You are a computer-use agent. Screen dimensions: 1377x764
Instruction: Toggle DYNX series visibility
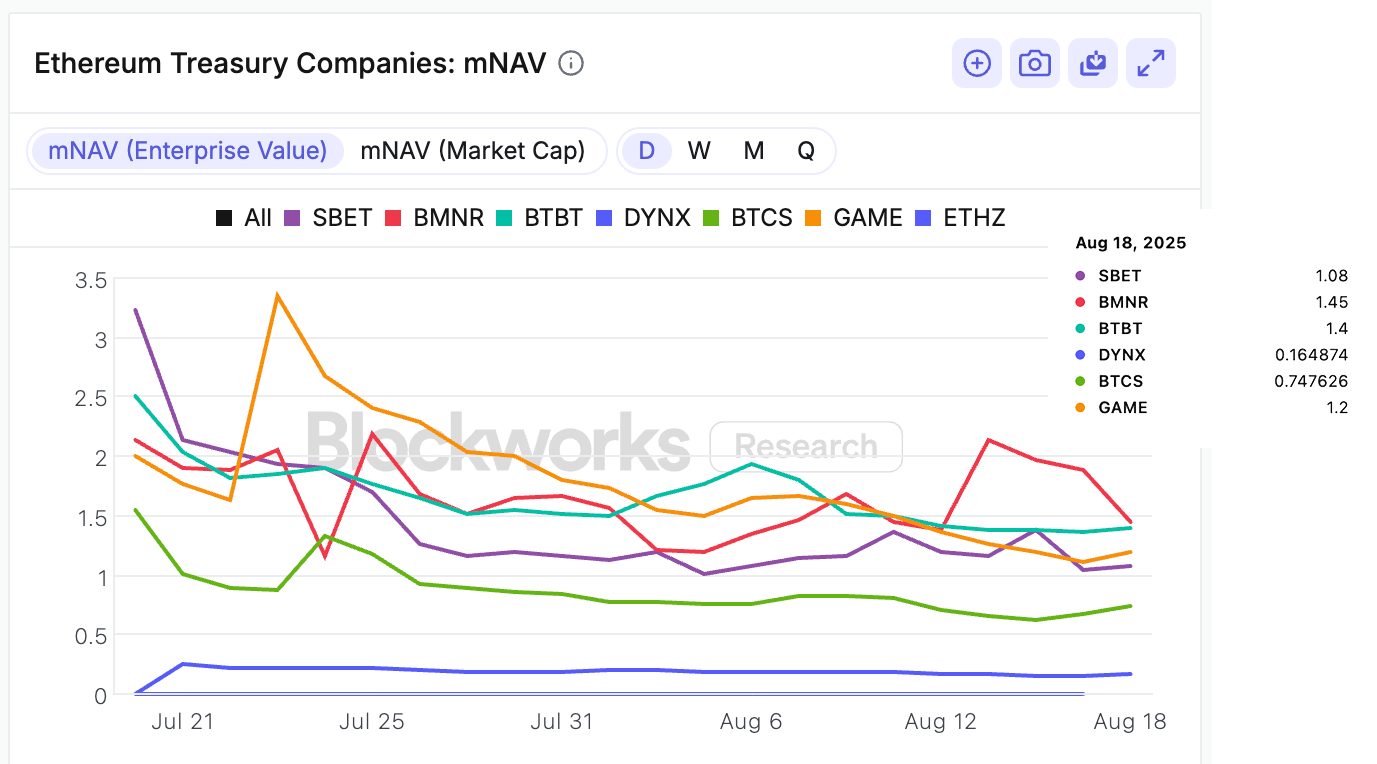(643, 218)
